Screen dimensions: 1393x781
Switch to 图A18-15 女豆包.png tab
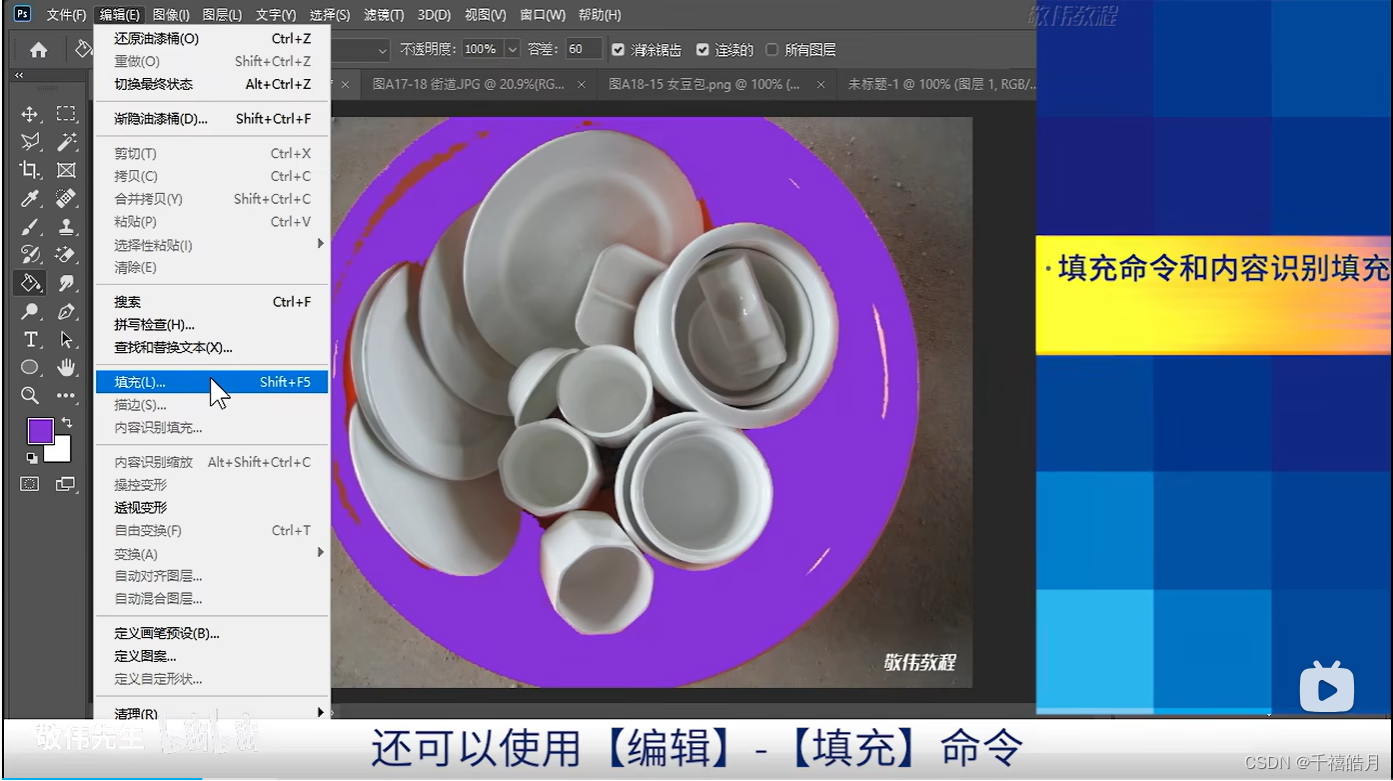click(705, 85)
